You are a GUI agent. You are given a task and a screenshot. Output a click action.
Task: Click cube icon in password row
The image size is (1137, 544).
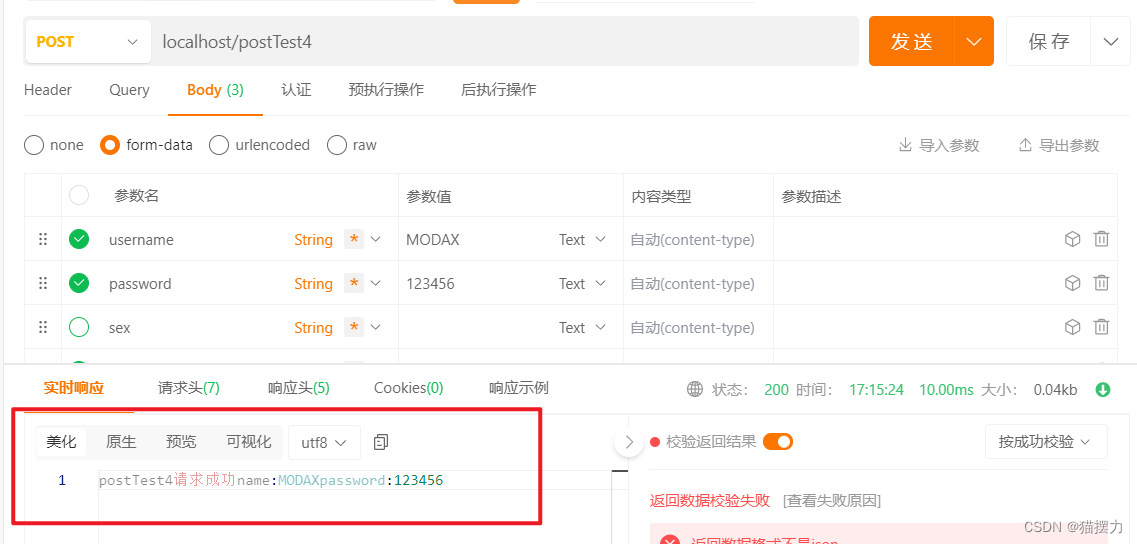coord(1072,284)
